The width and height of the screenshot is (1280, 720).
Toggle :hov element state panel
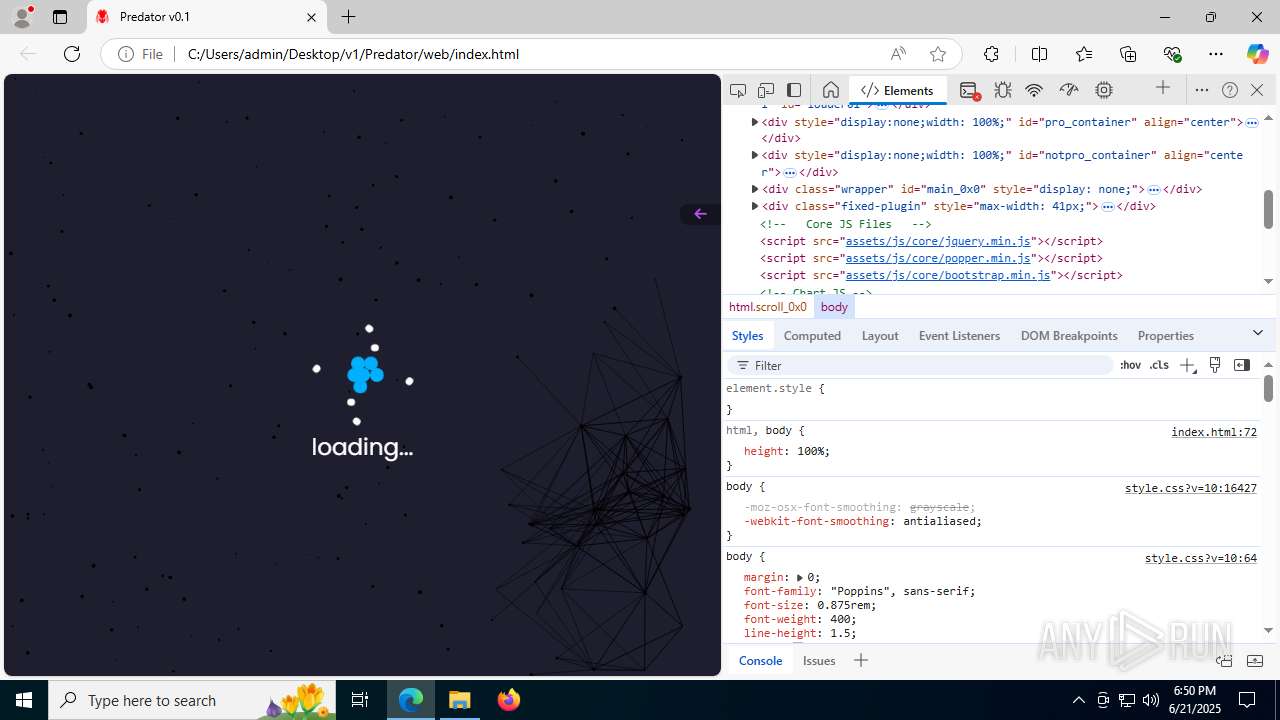click(1130, 365)
